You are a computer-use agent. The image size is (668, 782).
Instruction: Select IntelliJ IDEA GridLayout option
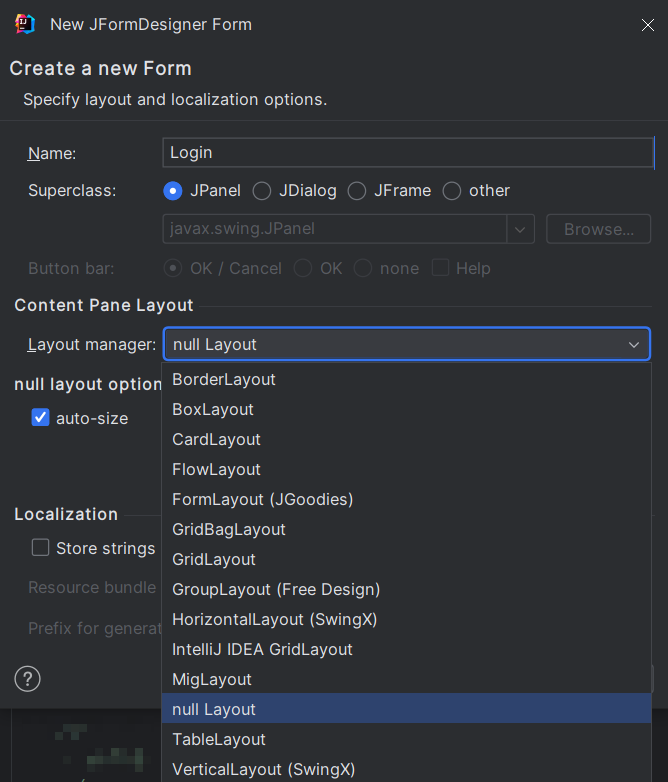tap(262, 649)
